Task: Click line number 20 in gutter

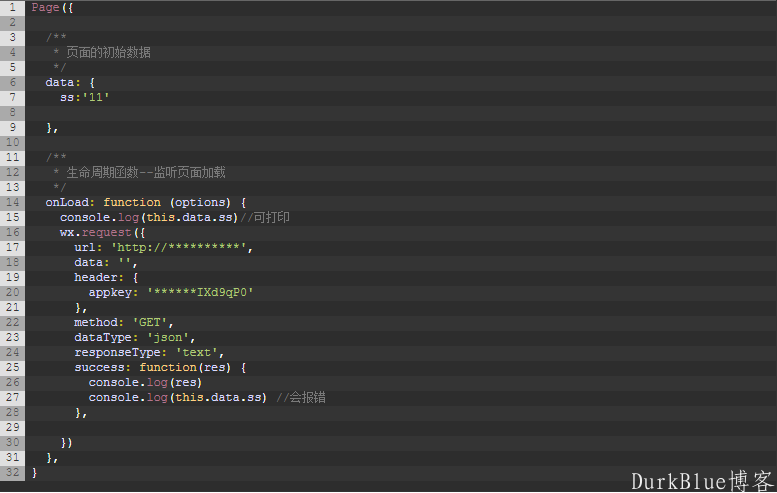Action: point(13,292)
